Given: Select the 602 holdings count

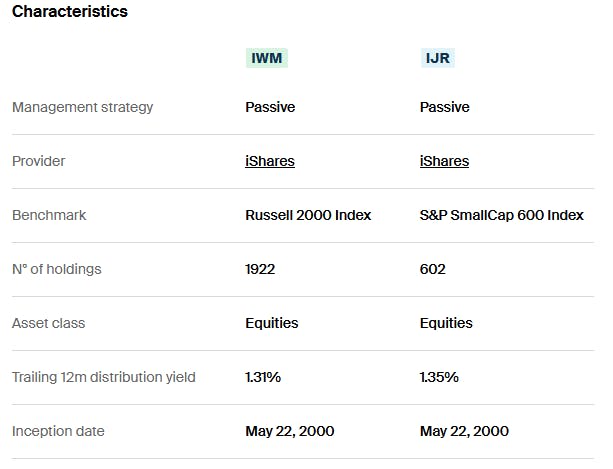Looking at the screenshot, I should (433, 269).
